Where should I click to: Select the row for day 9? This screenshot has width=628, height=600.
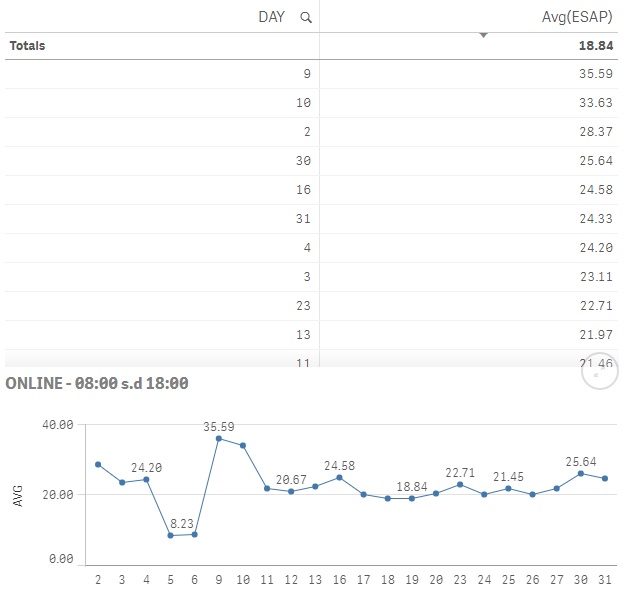pyautogui.click(x=306, y=74)
